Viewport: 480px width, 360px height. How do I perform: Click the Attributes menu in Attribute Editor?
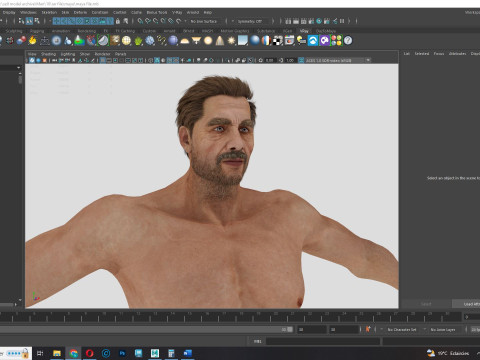point(457,54)
